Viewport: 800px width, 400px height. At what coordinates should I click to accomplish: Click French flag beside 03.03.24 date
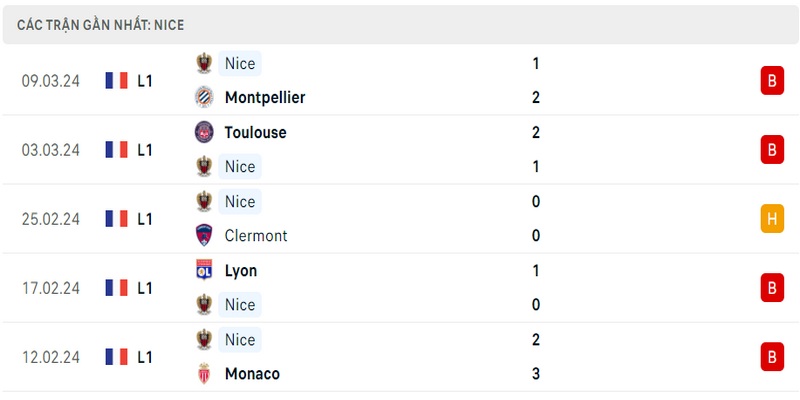[117, 149]
